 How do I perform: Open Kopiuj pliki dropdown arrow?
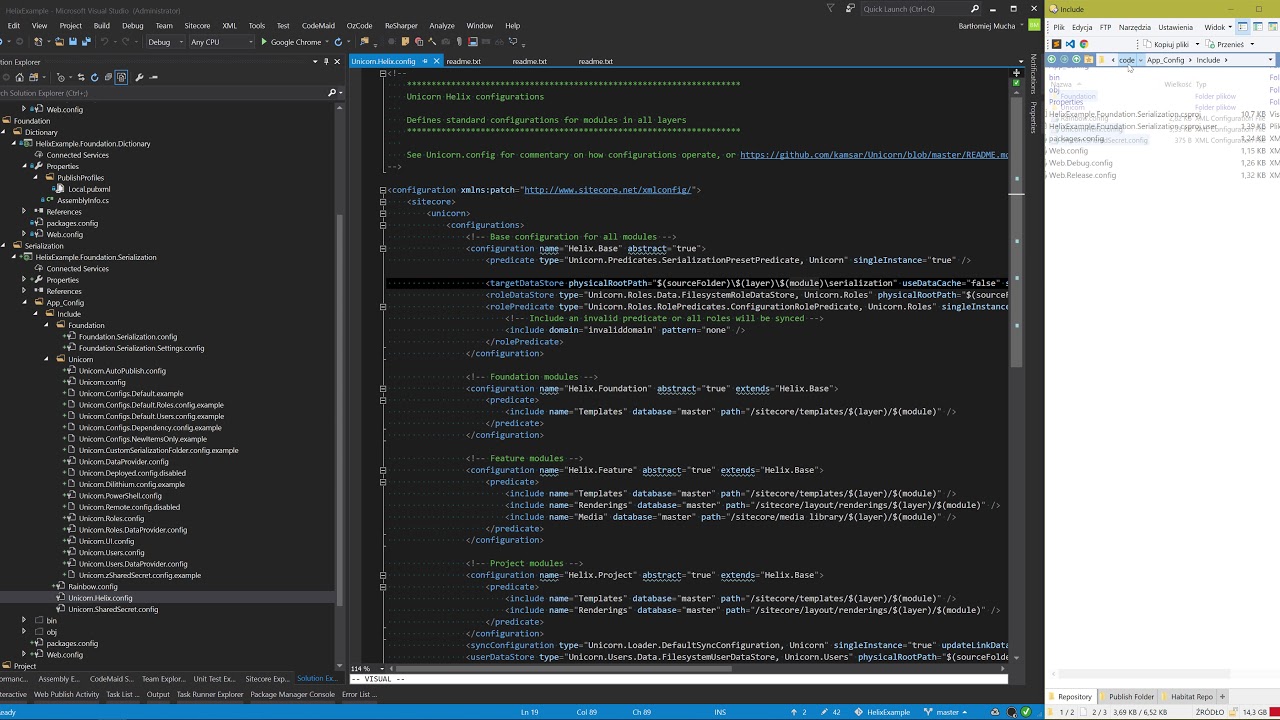coord(1197,44)
